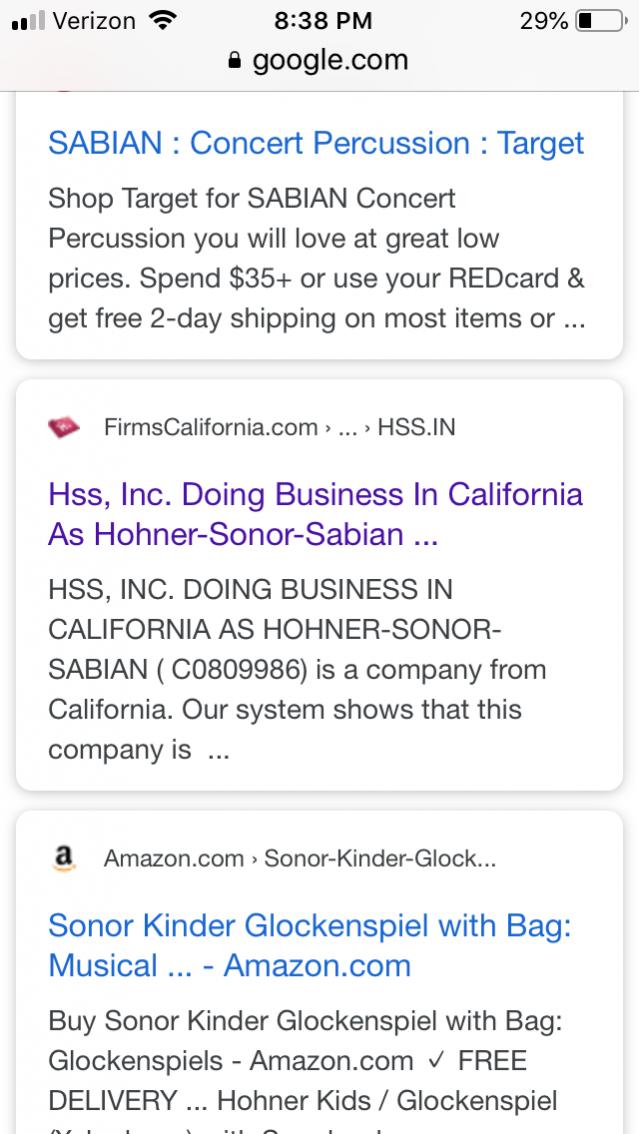The width and height of the screenshot is (639, 1134).
Task: Tap the Sonor-Kinder-Glock... breadcrumb path
Action: [380, 859]
